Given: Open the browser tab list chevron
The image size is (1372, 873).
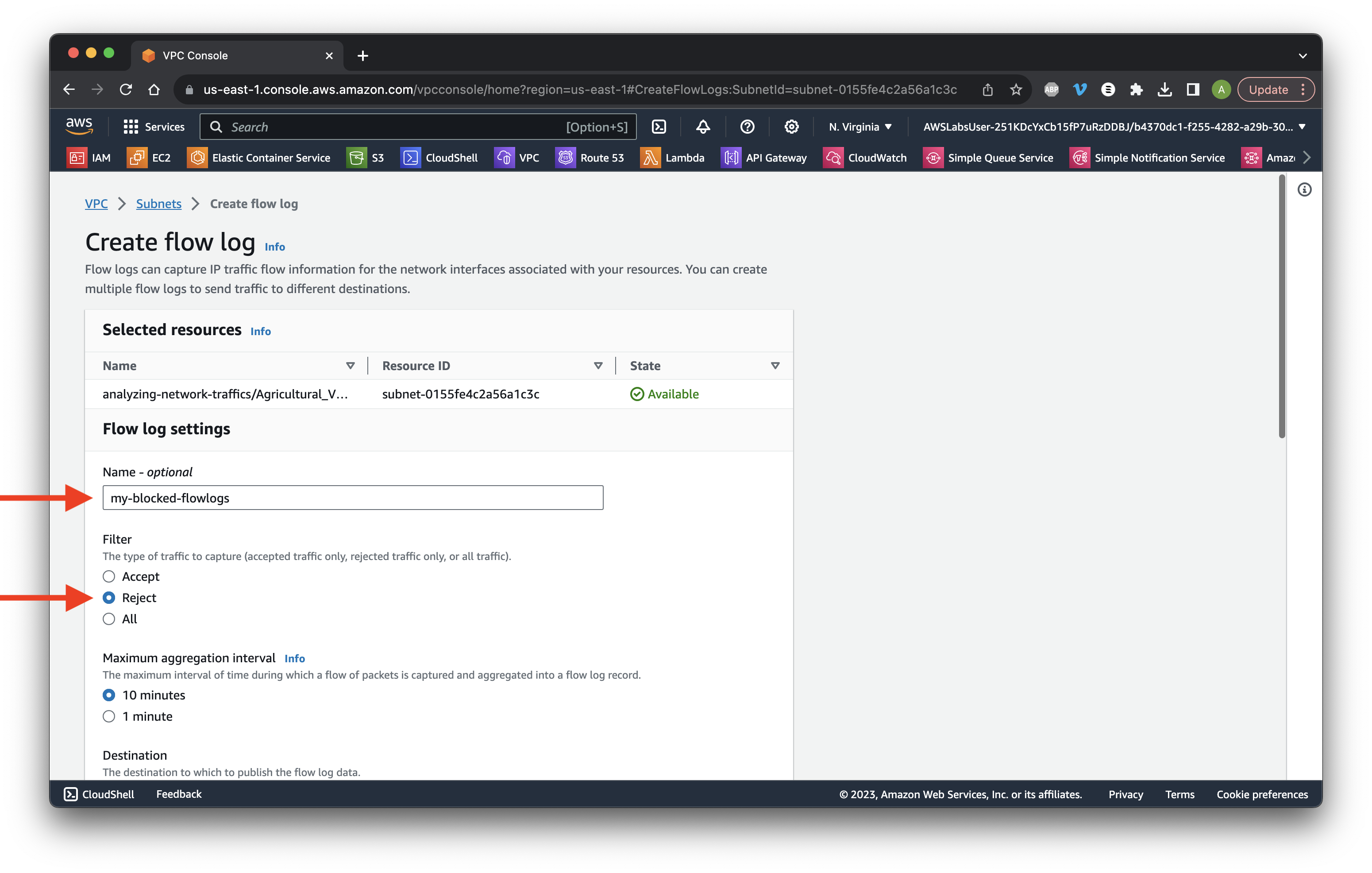Looking at the screenshot, I should tap(1303, 56).
